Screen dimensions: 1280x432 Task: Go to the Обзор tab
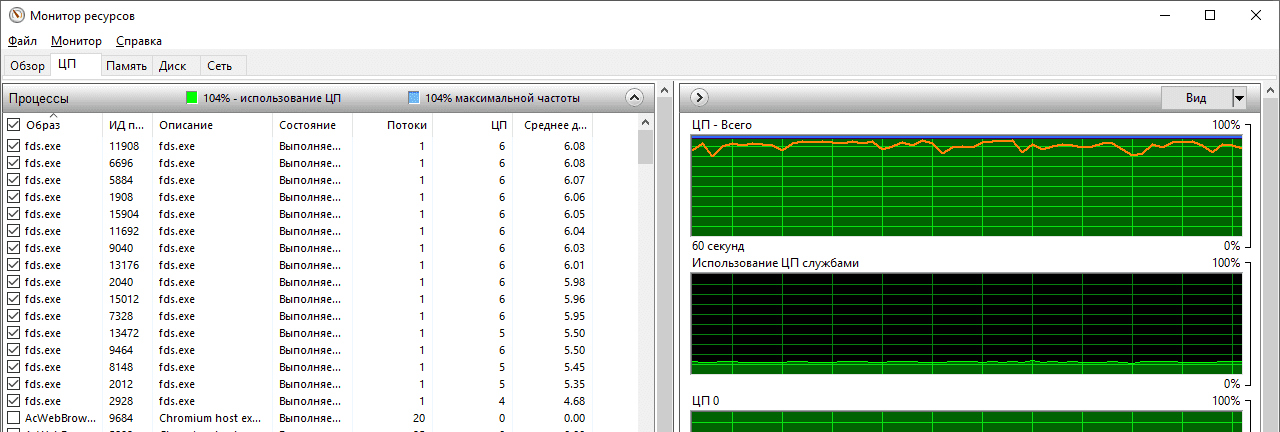tap(27, 66)
